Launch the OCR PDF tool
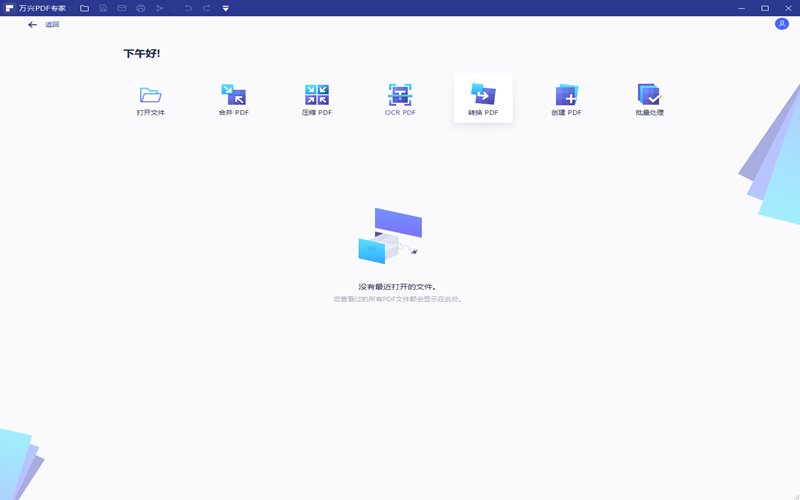The image size is (800, 500). [x=400, y=96]
